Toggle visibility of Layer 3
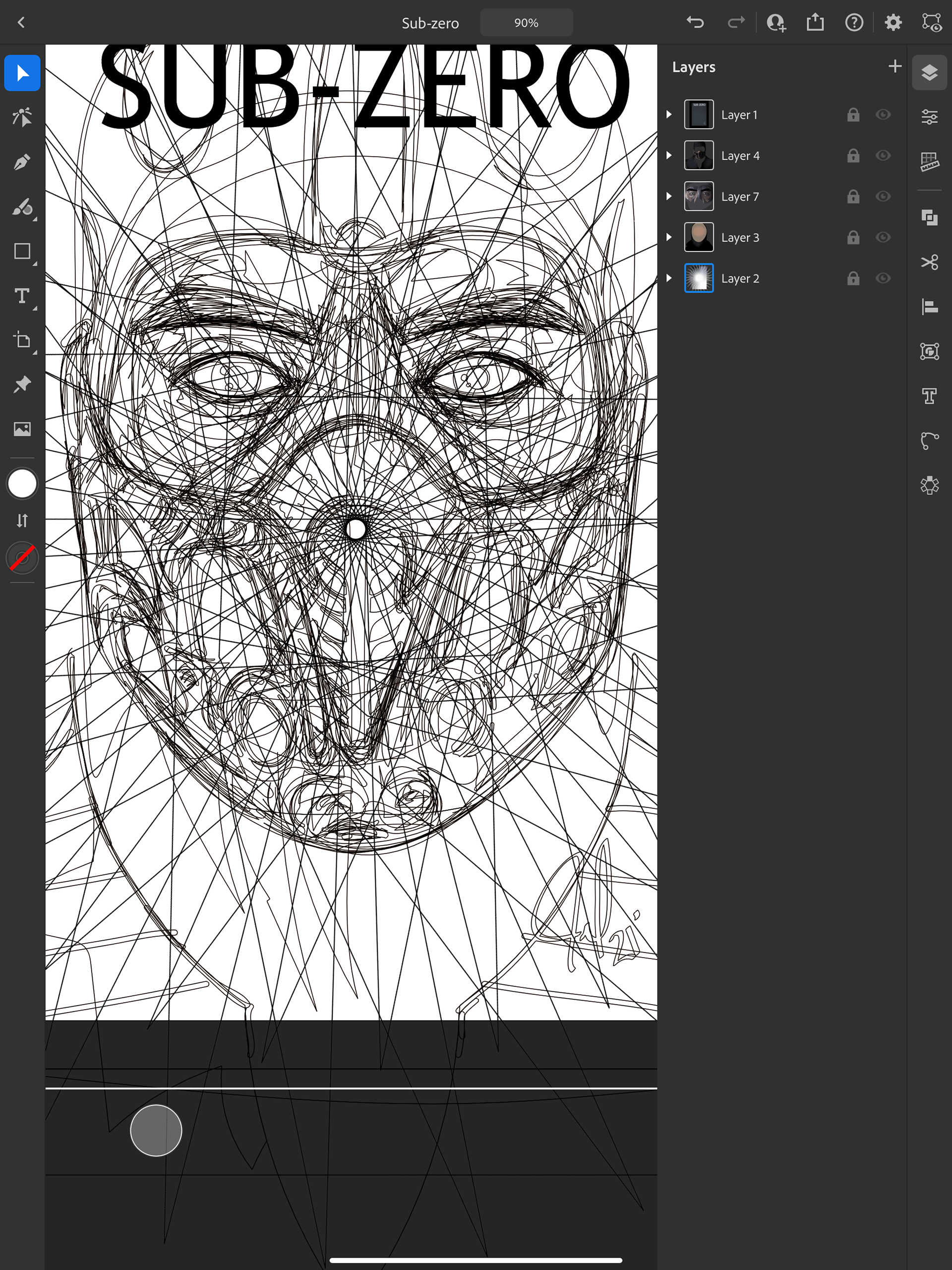Image resolution: width=952 pixels, height=1270 pixels. (x=883, y=237)
